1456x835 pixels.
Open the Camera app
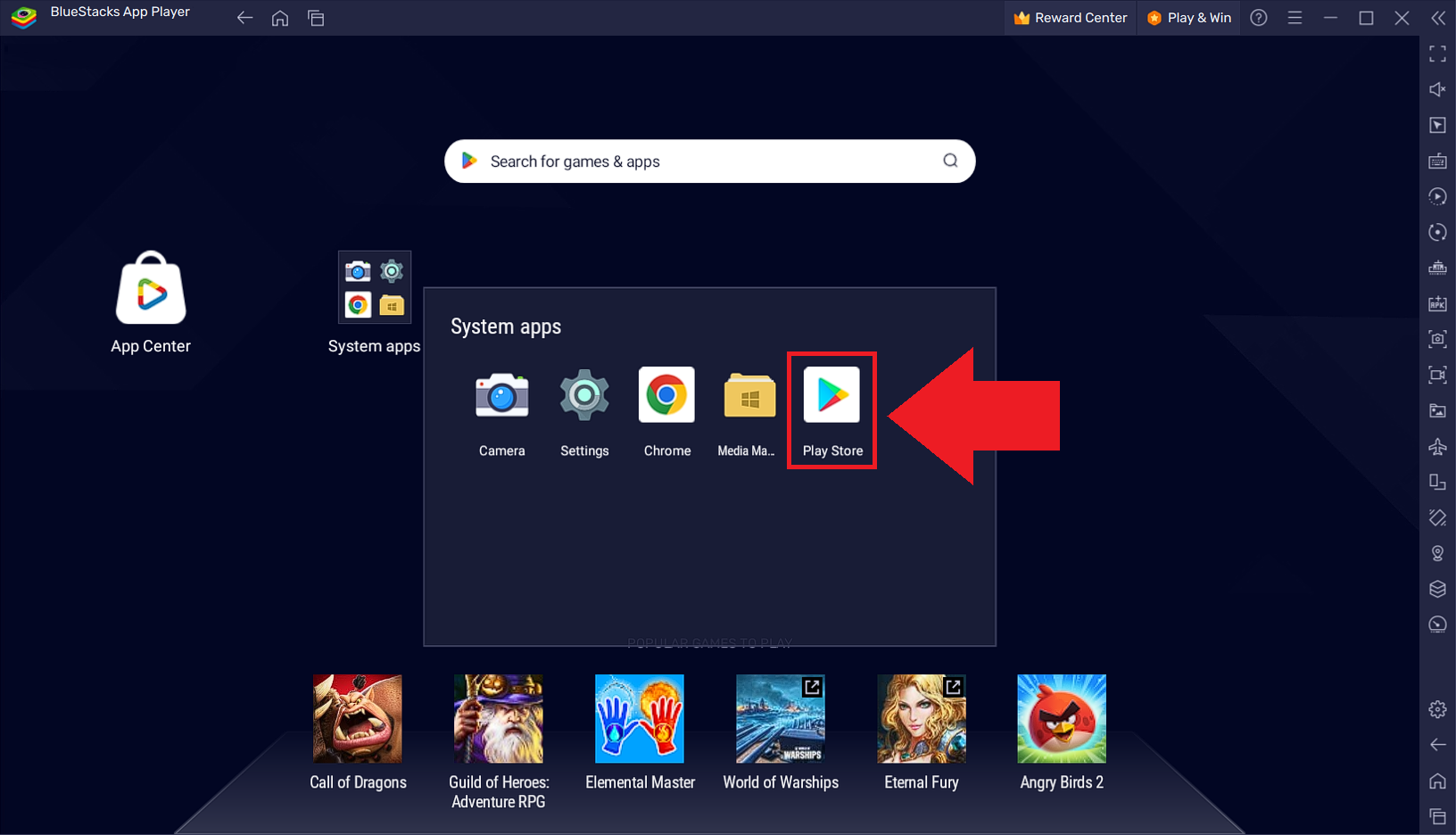(x=501, y=395)
